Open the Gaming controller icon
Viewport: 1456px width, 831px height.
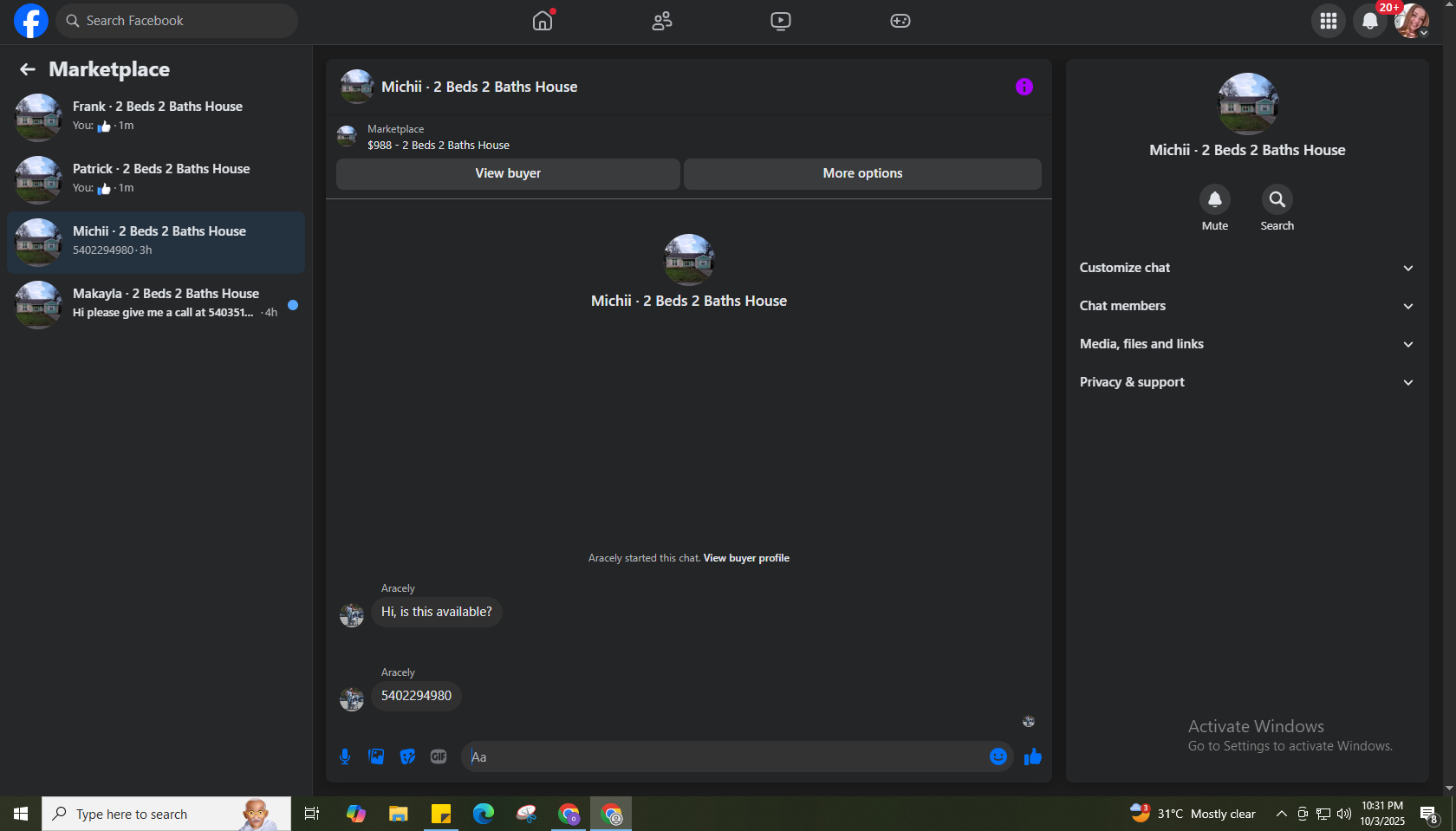tap(900, 21)
